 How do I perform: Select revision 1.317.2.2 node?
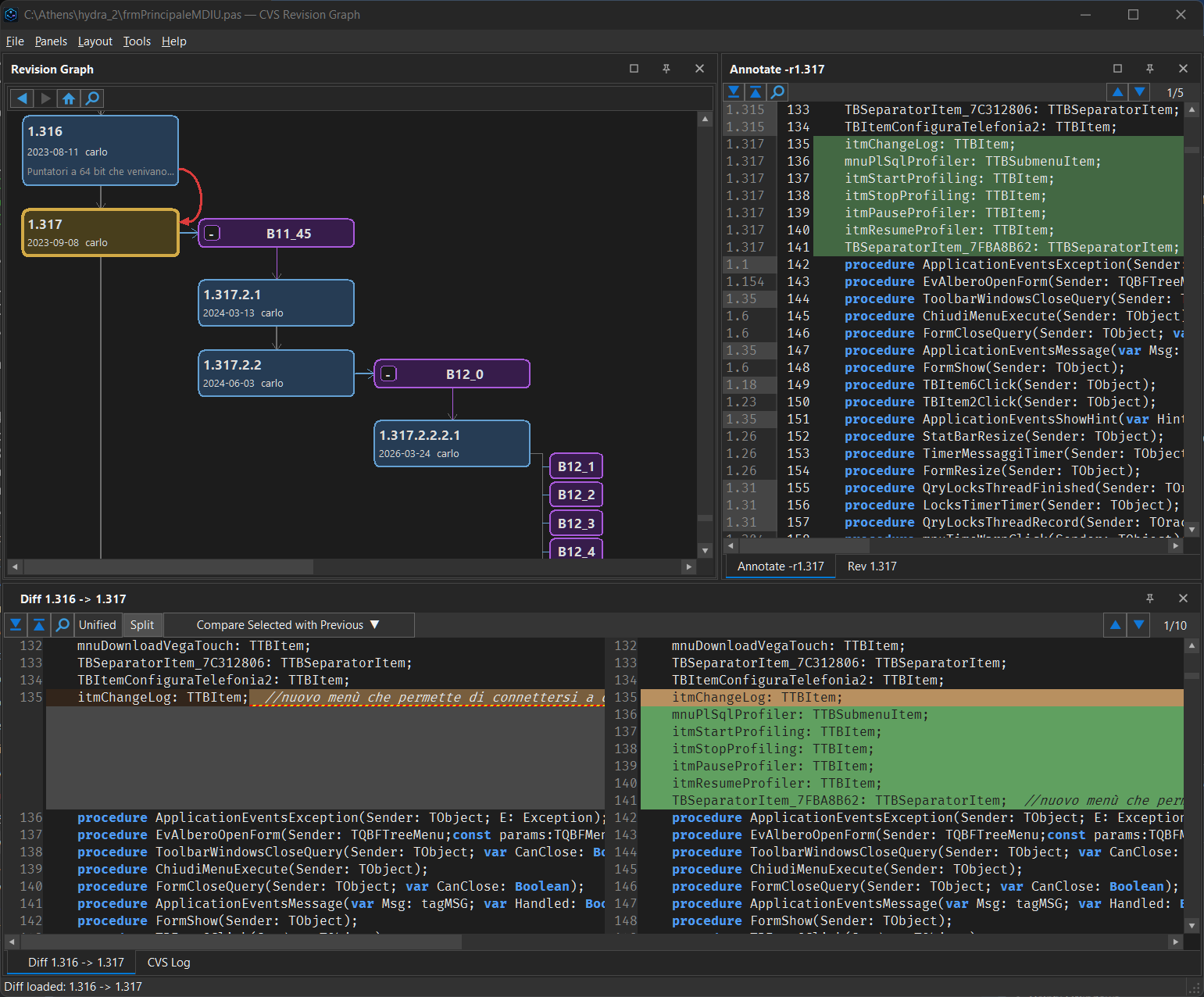pos(276,373)
